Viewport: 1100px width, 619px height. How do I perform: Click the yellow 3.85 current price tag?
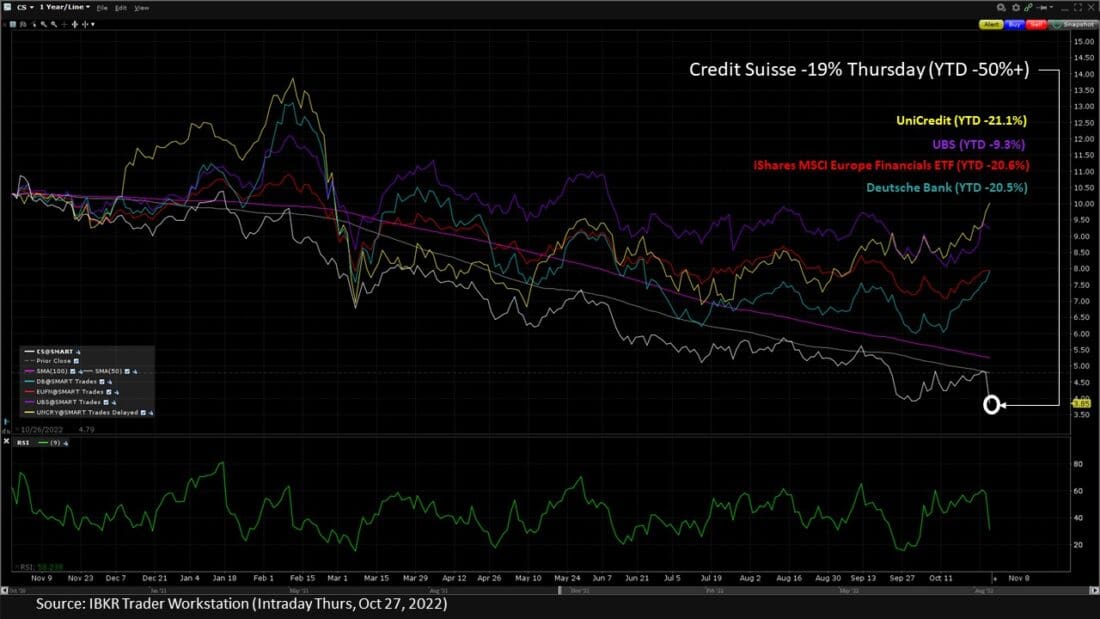pos(1082,403)
